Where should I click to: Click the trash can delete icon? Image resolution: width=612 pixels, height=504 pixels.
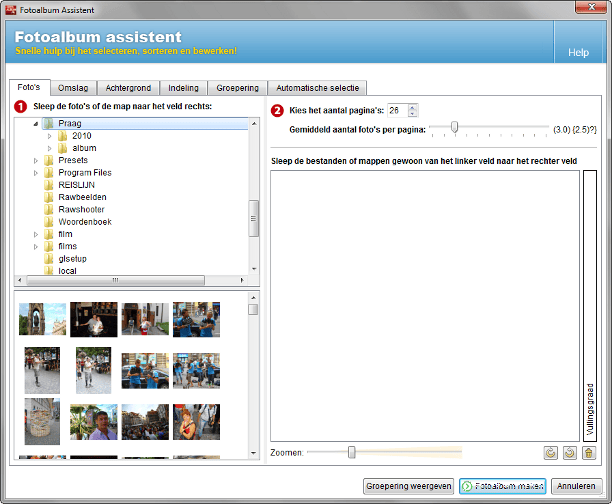pos(589,453)
